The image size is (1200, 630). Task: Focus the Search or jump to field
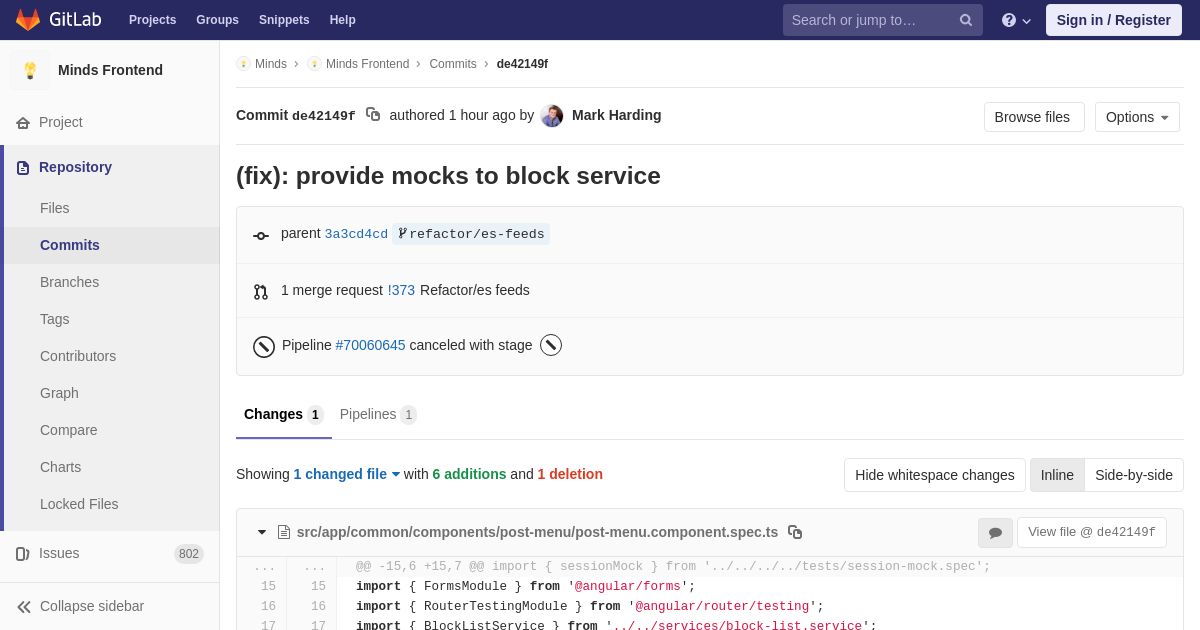click(882, 20)
